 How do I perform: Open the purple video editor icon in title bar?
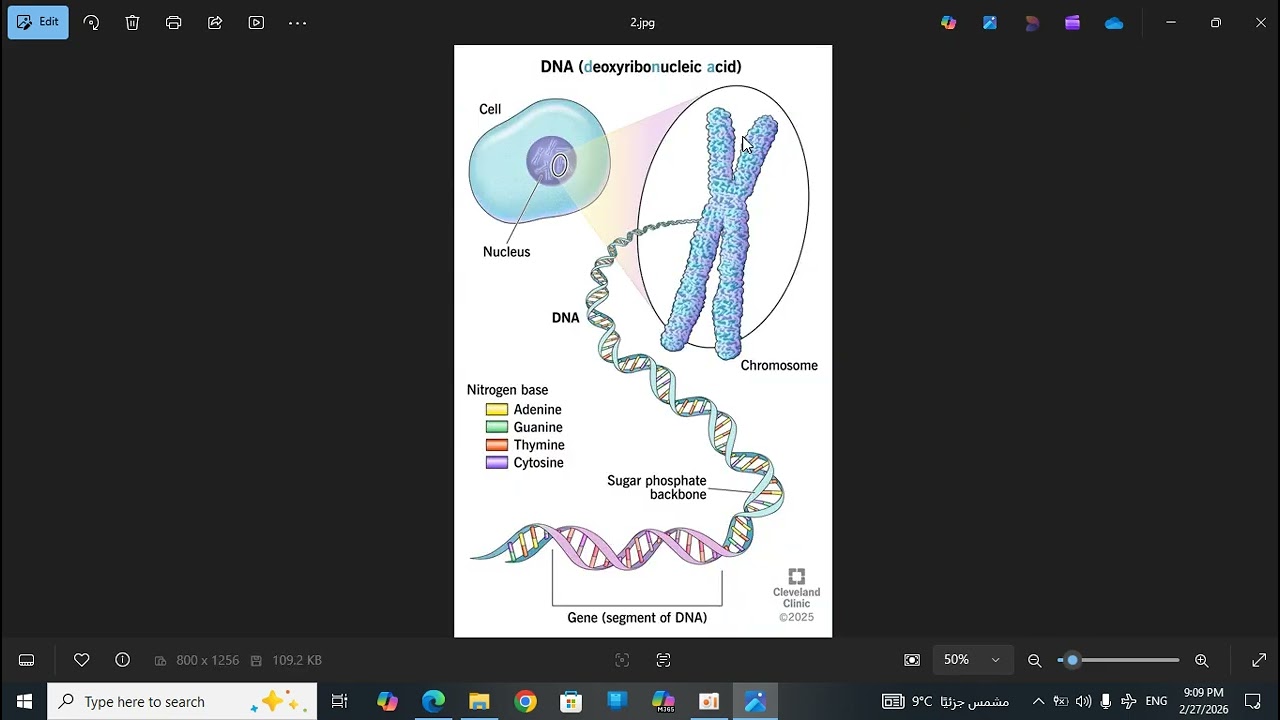(x=1072, y=22)
